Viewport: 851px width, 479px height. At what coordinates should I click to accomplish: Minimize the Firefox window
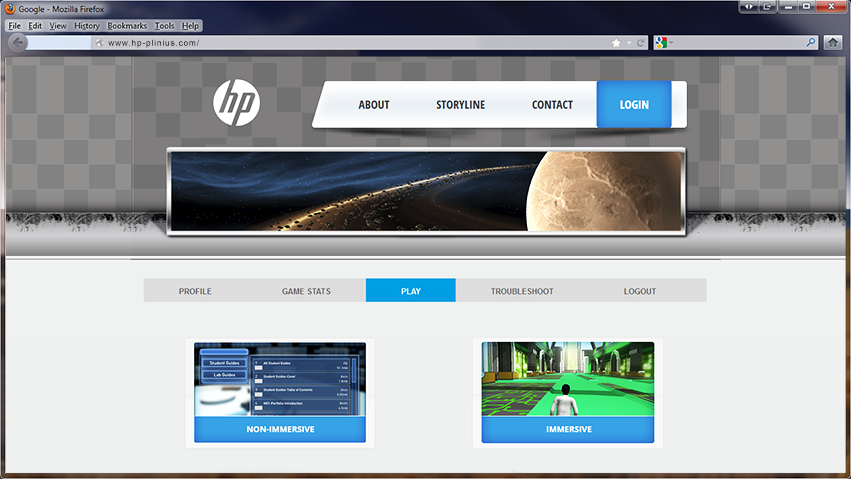[789, 7]
